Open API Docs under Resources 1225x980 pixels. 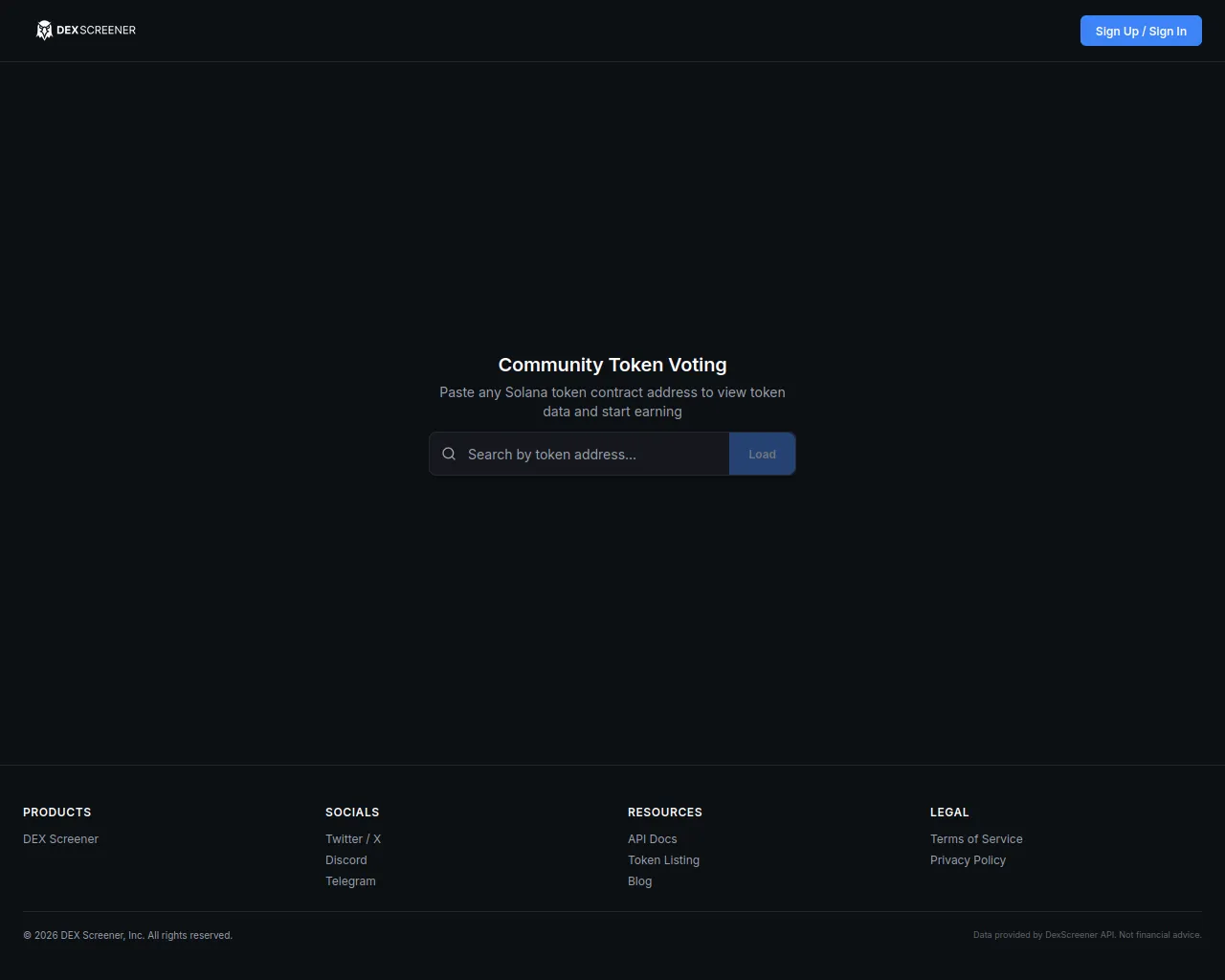652,839
